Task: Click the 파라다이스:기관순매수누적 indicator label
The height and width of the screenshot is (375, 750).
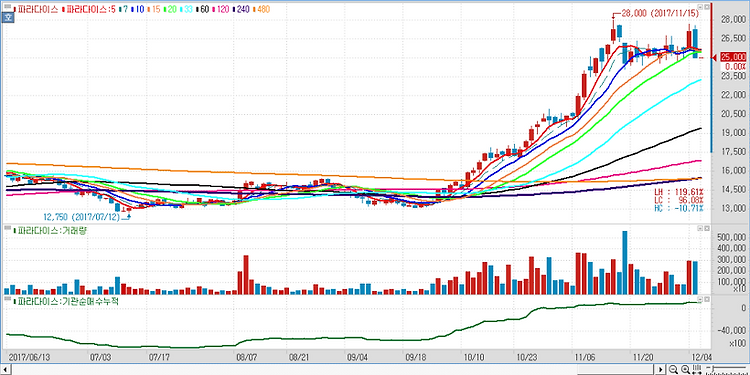Action: (66, 301)
